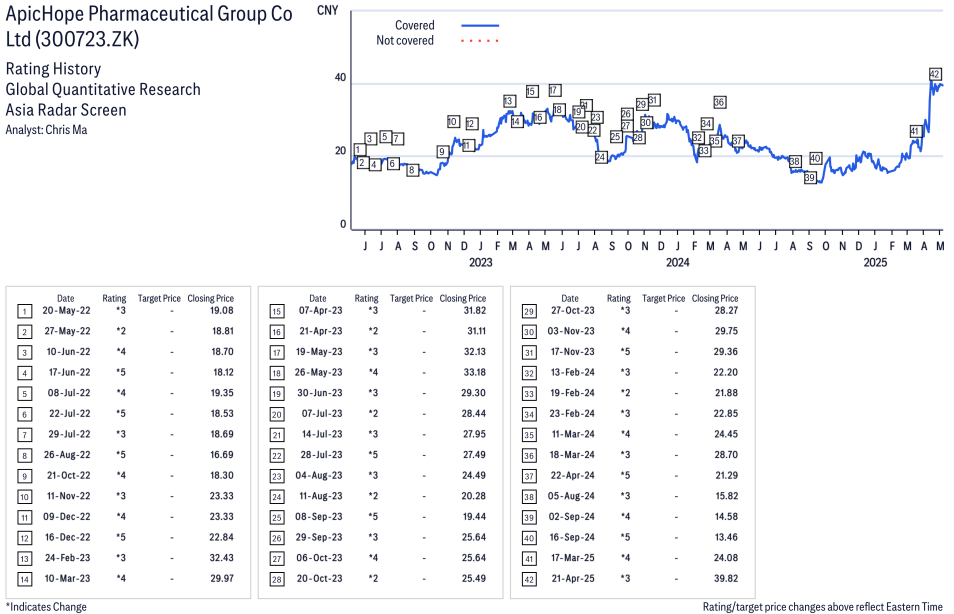Click the date 02-Sep-24 in the table

pyautogui.click(x=572, y=517)
